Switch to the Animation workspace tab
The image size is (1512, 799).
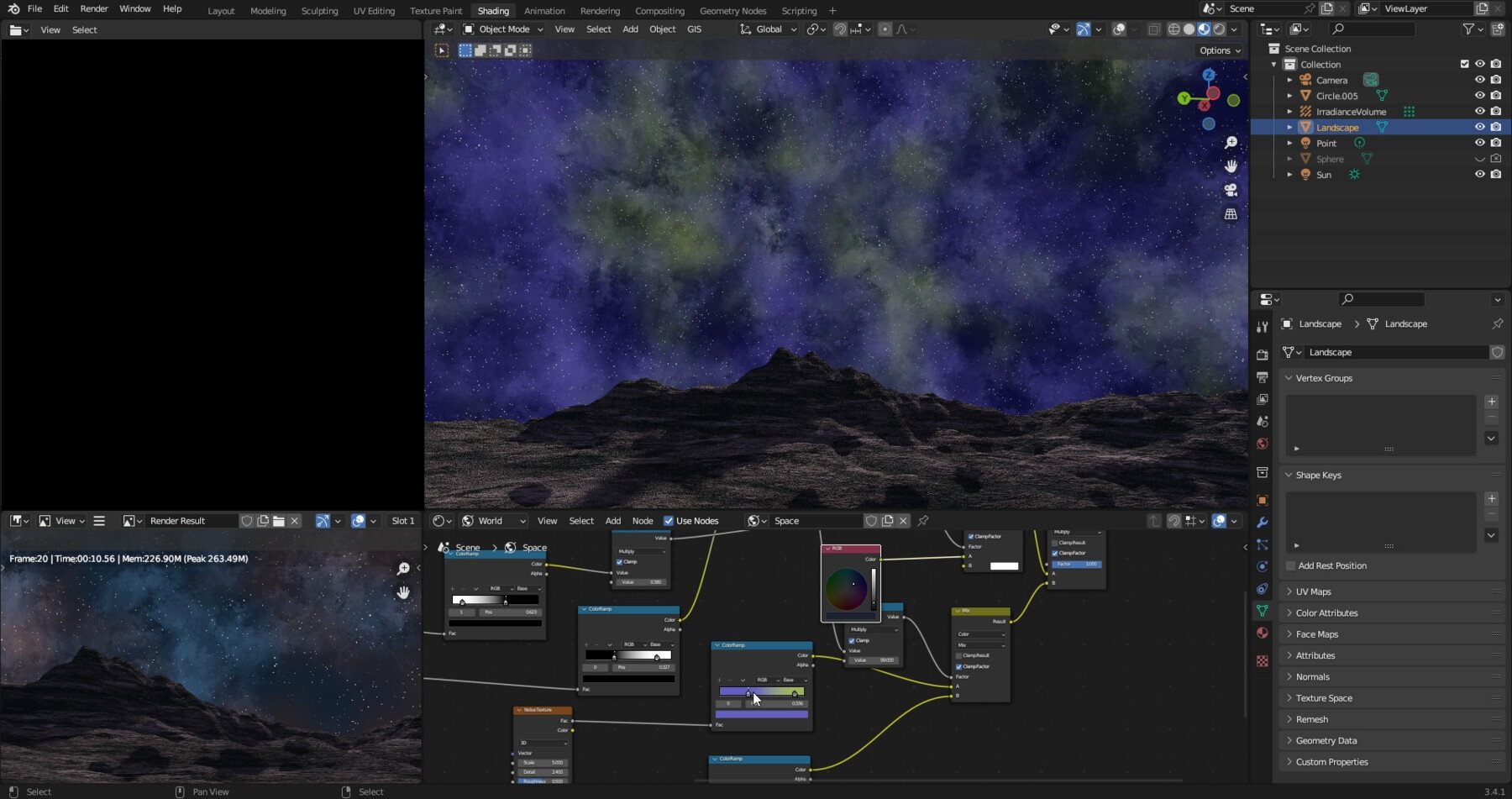(544, 11)
